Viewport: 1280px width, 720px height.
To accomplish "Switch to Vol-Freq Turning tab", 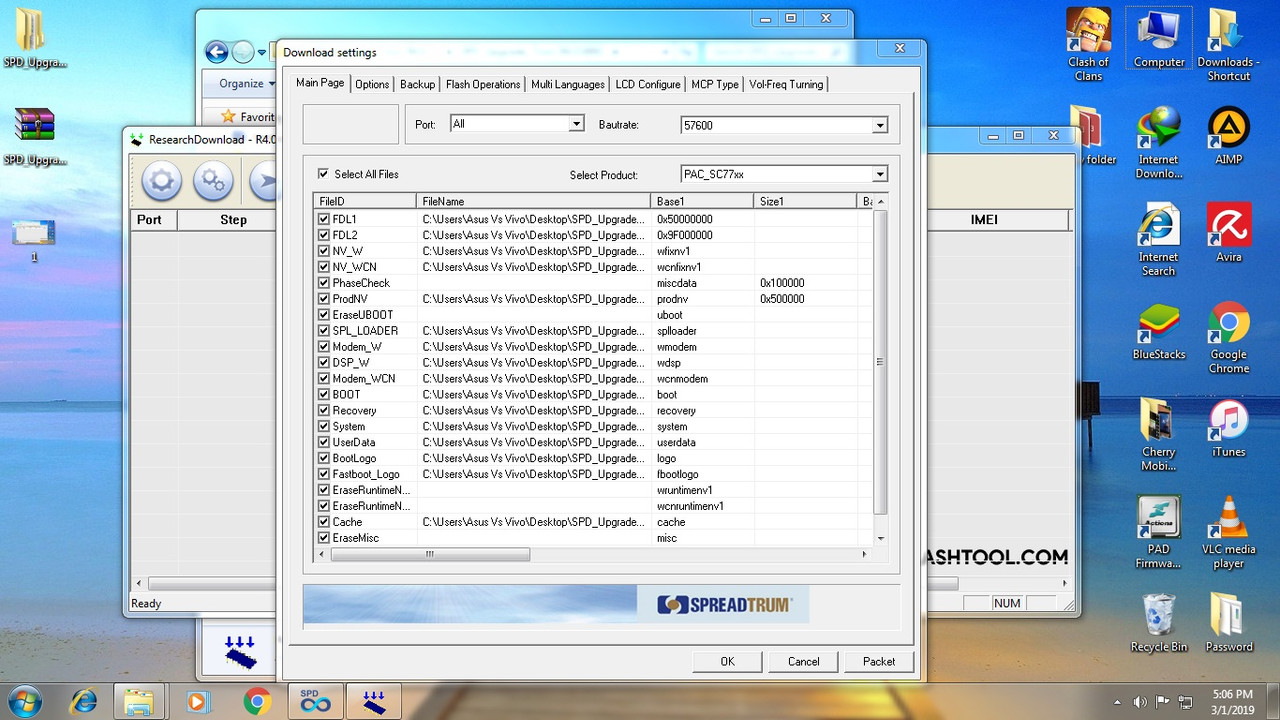I will click(786, 84).
